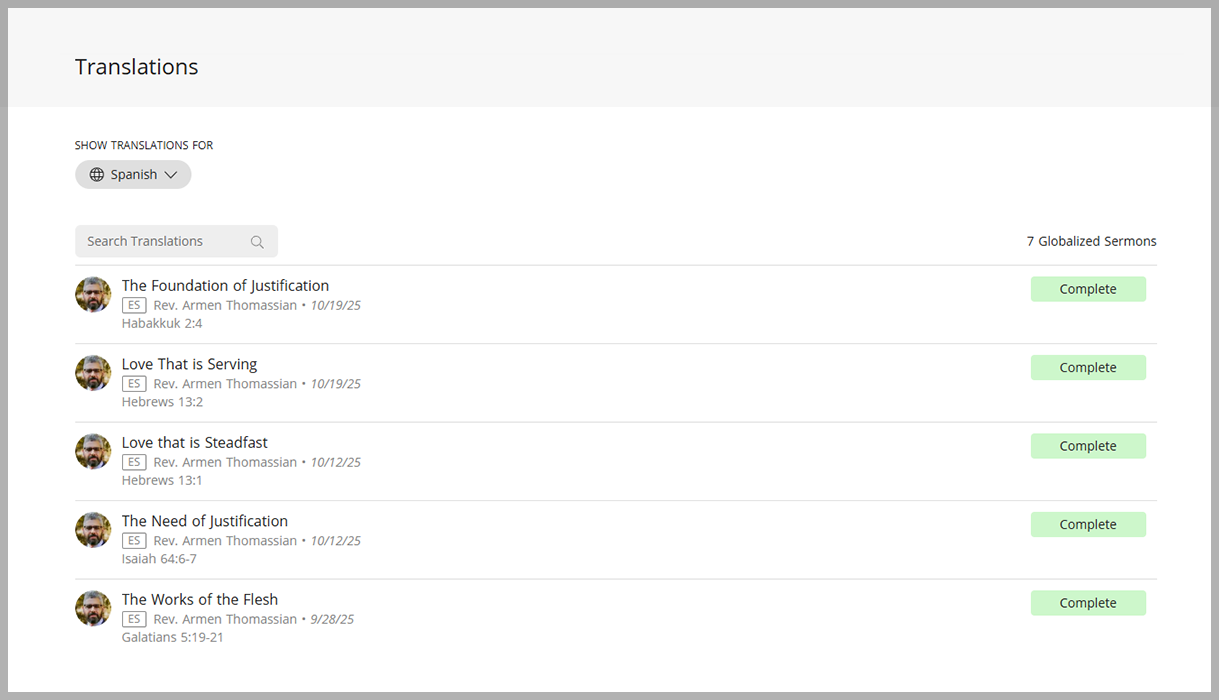Open the Spanish language dropdown

point(133,175)
